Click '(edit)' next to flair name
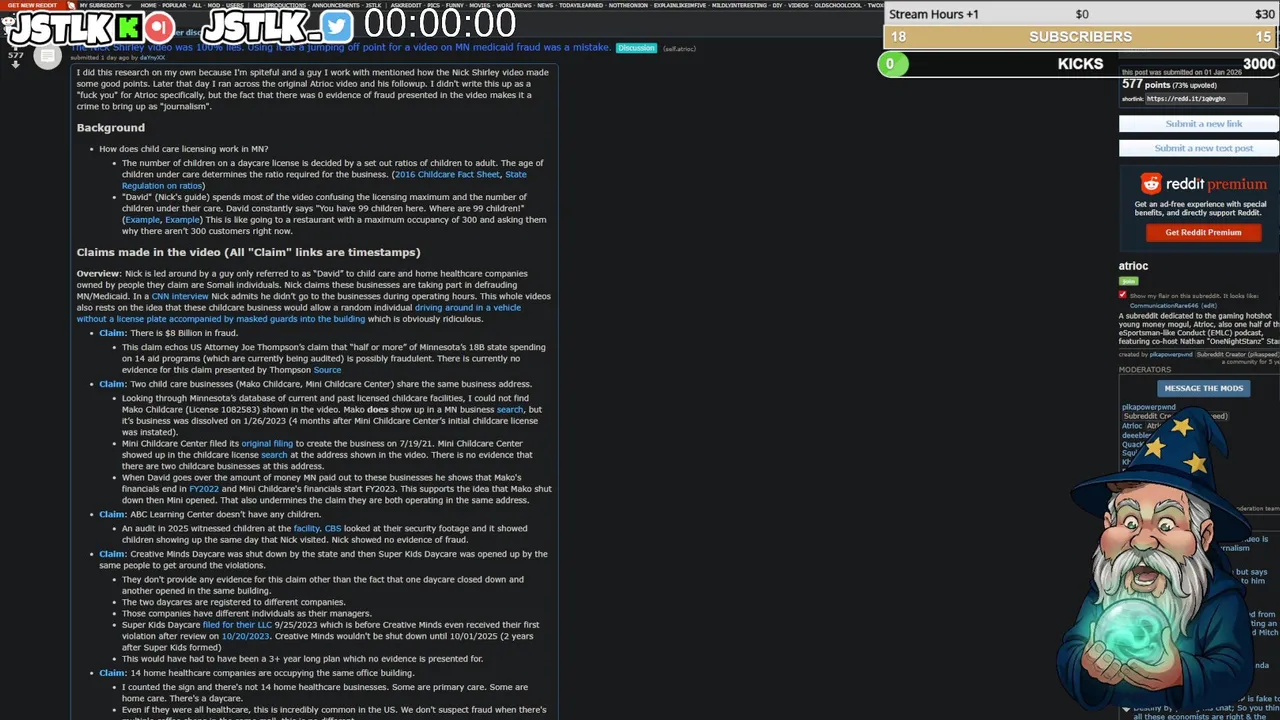 [x=1209, y=306]
